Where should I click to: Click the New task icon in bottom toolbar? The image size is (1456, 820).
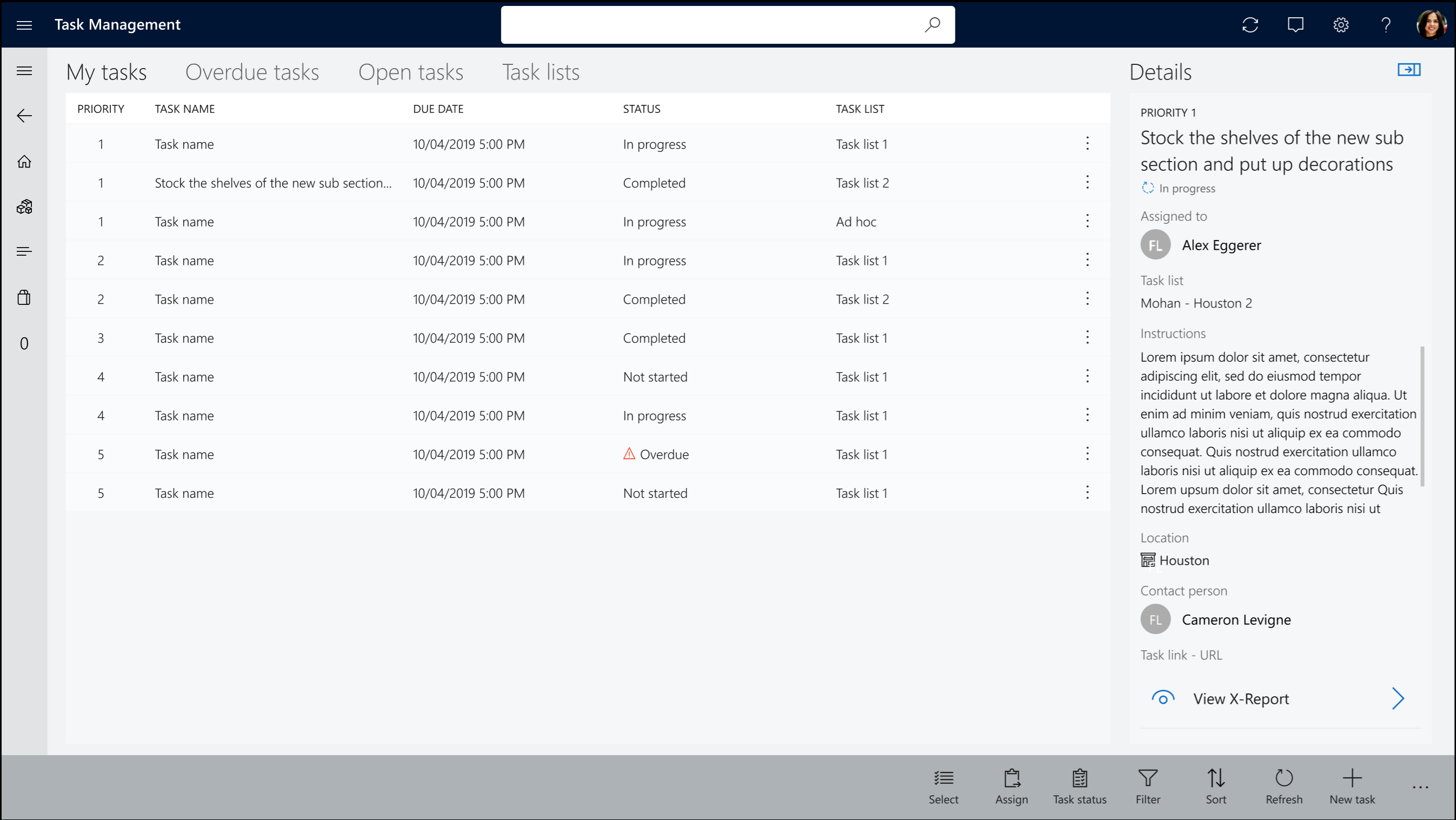click(x=1352, y=786)
